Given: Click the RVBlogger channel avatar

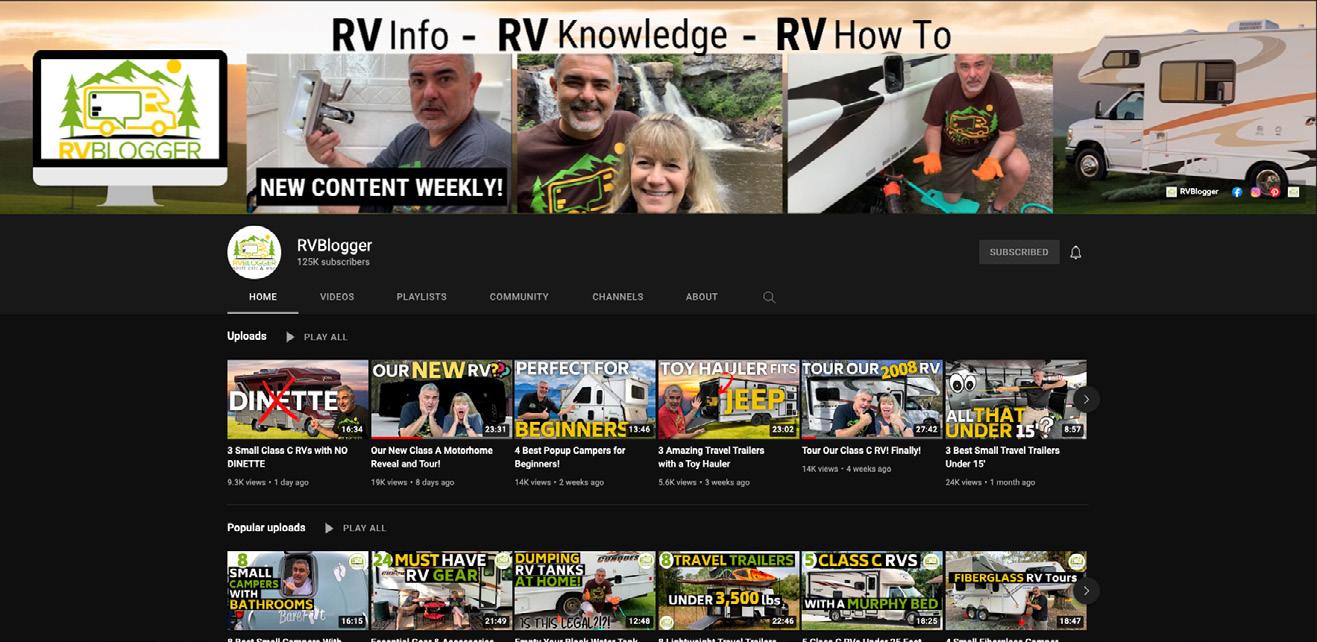Looking at the screenshot, I should point(254,252).
